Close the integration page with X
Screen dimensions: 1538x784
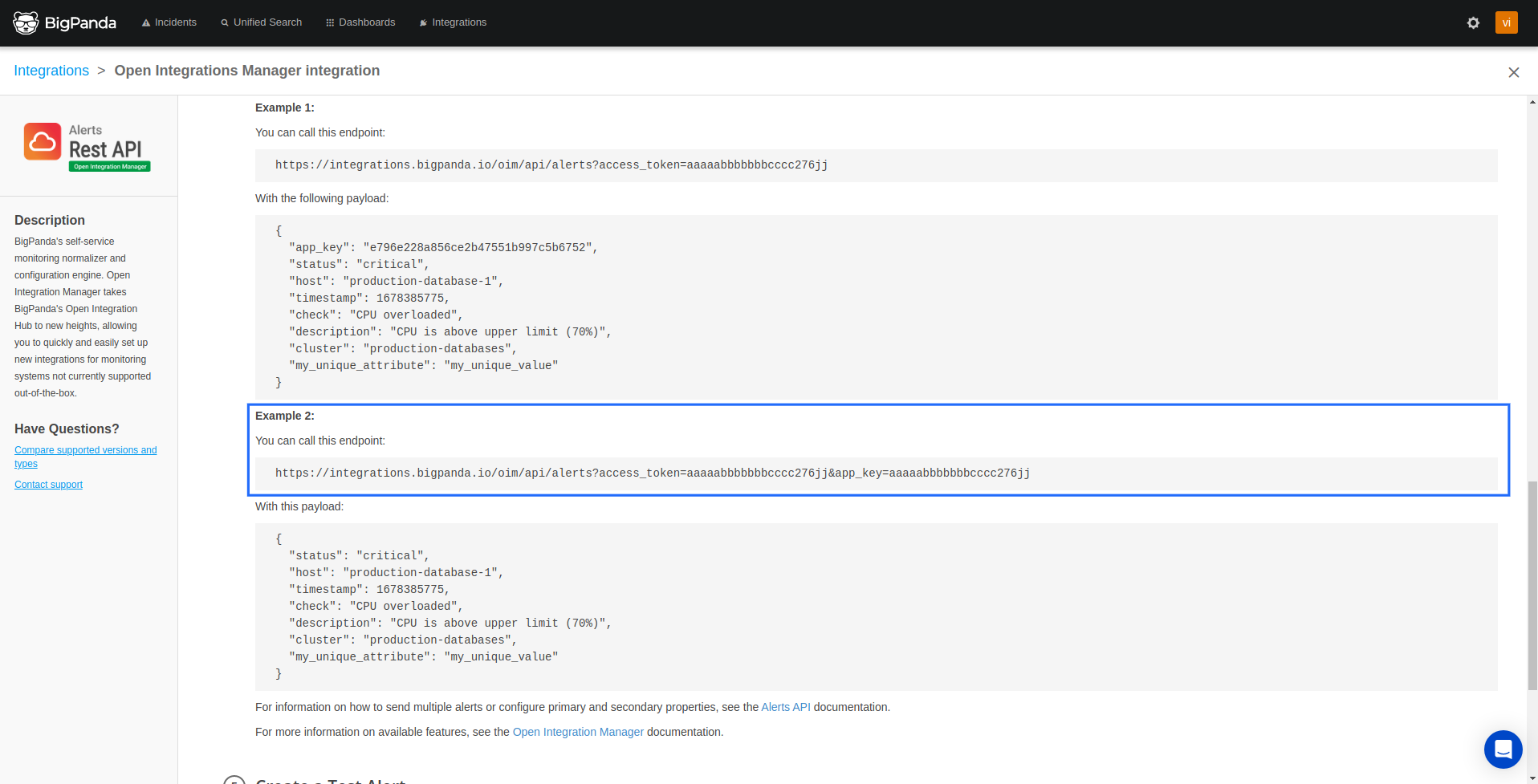(1513, 72)
